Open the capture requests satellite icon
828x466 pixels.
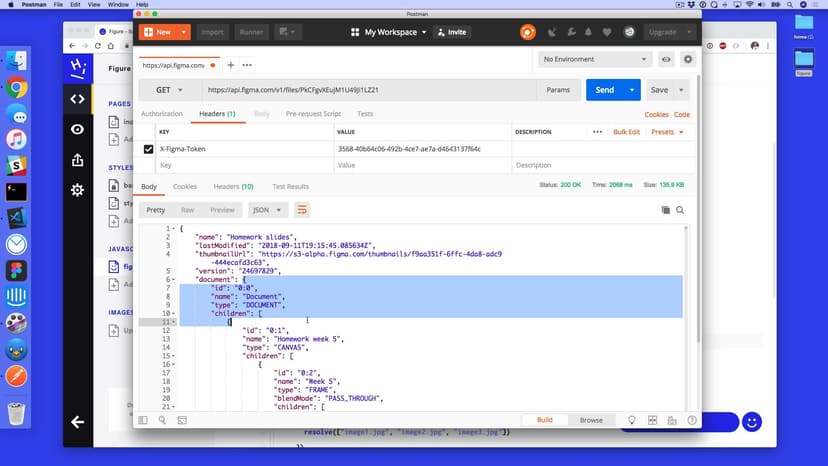click(552, 32)
